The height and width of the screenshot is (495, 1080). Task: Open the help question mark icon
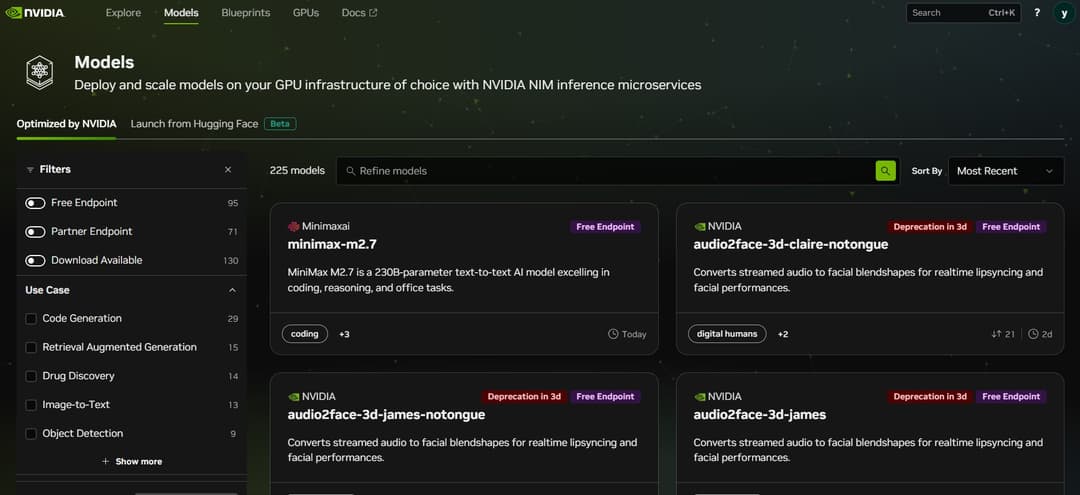click(1037, 12)
